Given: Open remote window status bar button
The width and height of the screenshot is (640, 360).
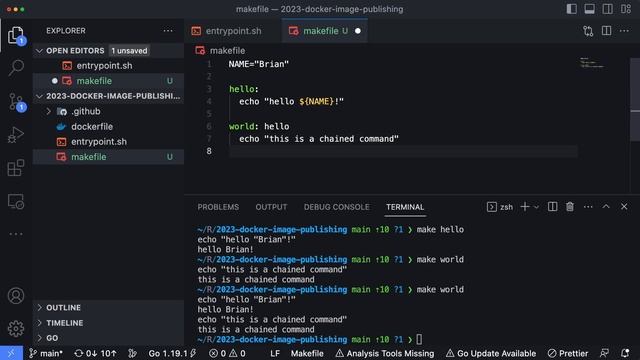Looking at the screenshot, I should [x=11, y=353].
